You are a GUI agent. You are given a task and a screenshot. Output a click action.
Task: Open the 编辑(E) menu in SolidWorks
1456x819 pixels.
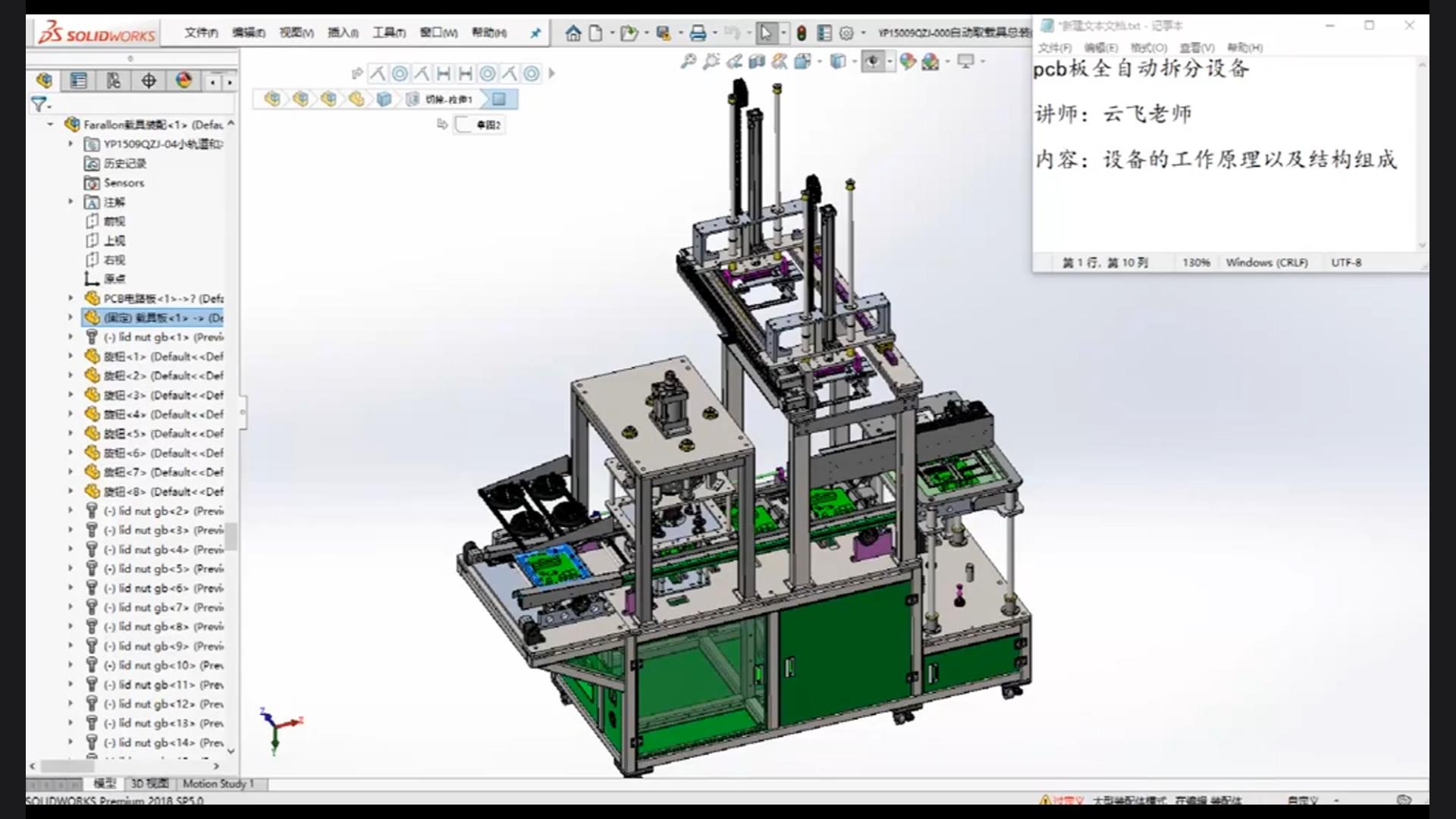249,33
